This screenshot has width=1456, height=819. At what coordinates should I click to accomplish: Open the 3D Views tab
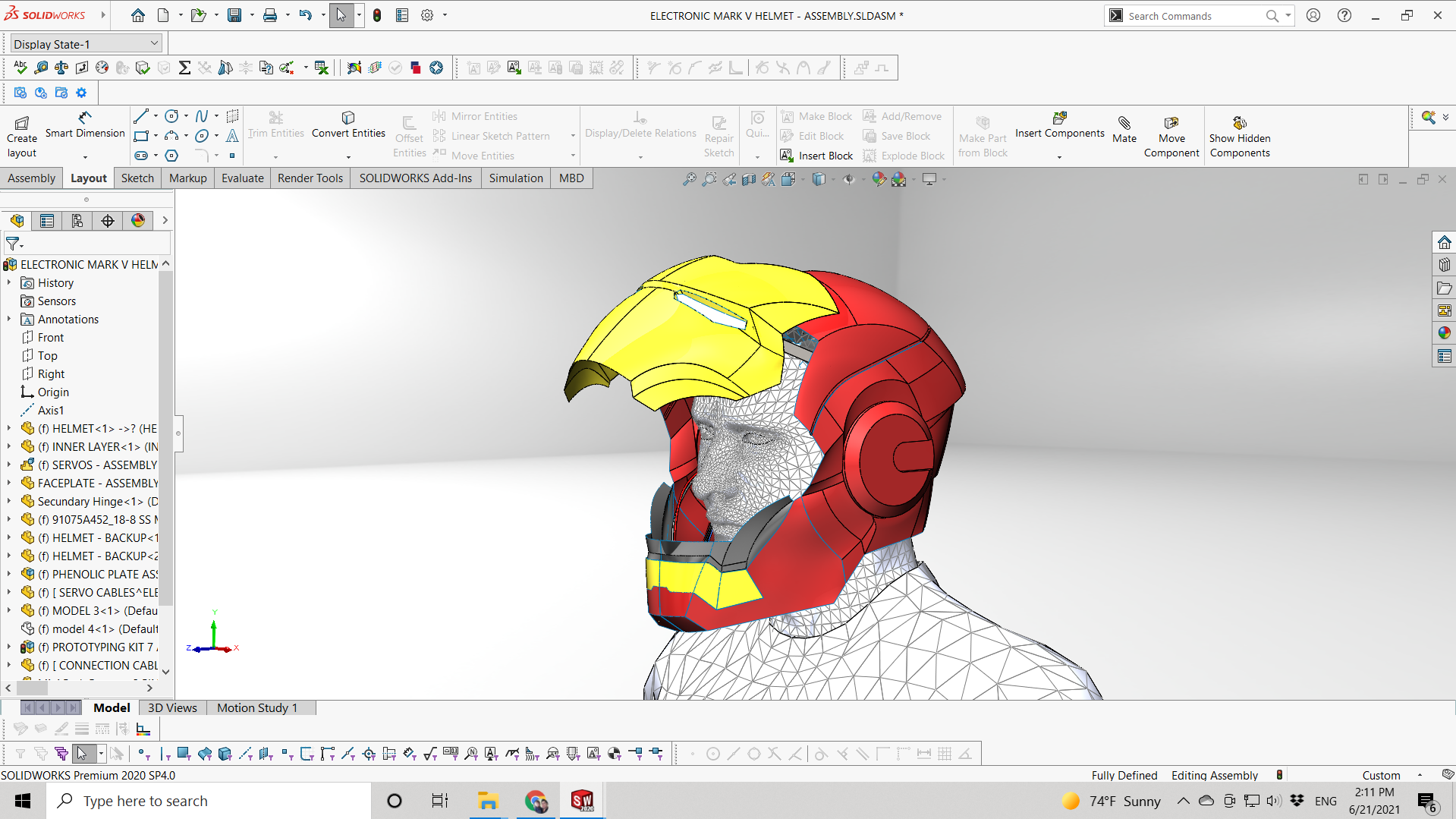(x=172, y=707)
